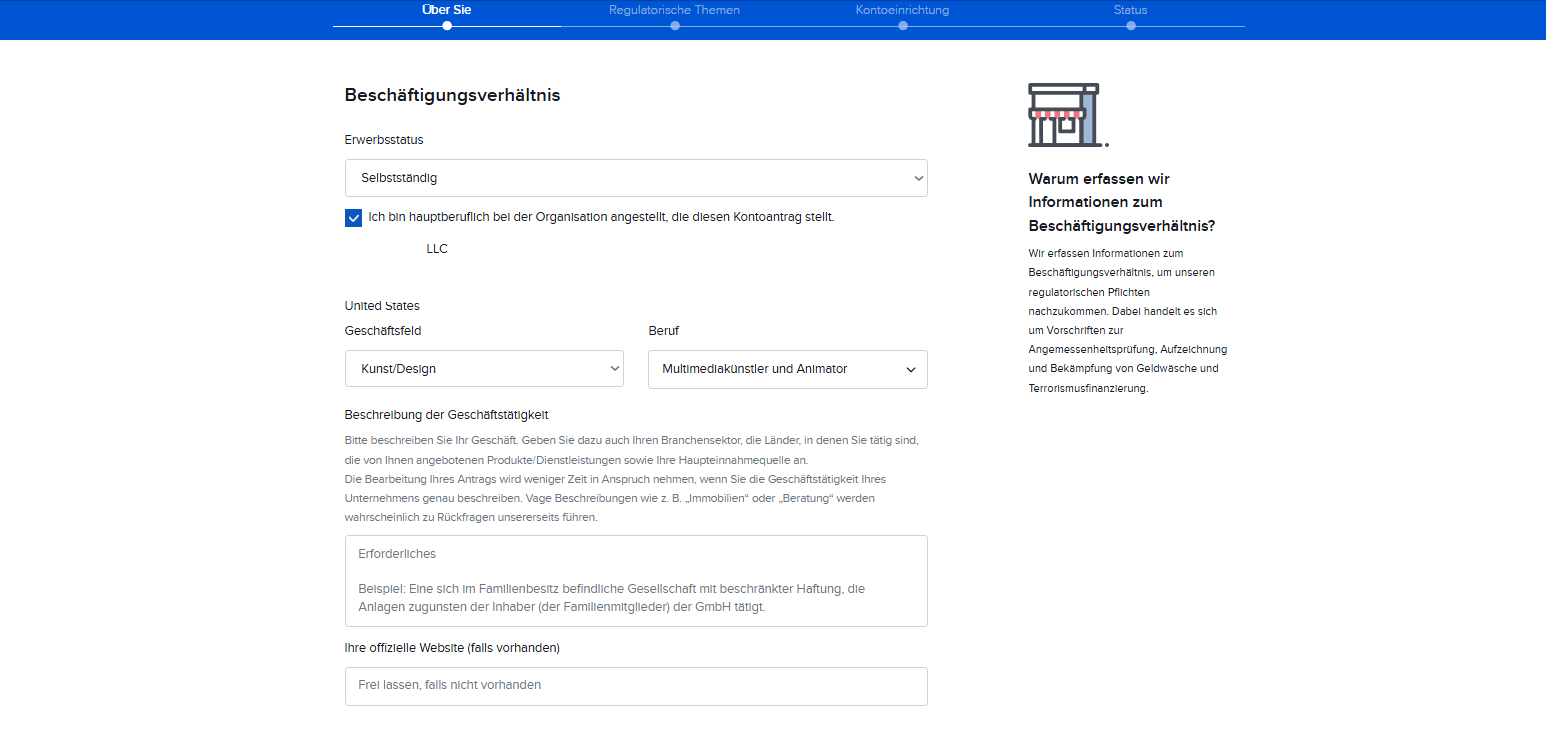
Task: Open the Erwerbsstatus dropdown showing Selbstständig
Action: point(636,178)
